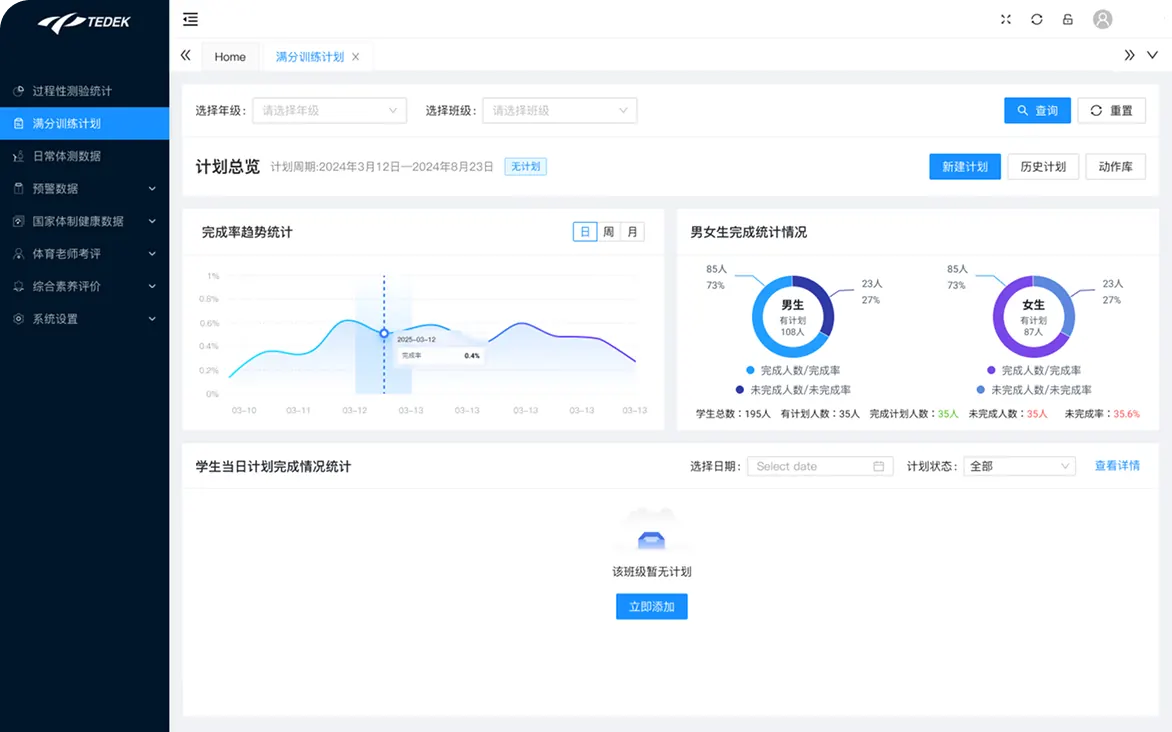Click the TEDEK logo
Screen dimensions: 1172x732
(x=84, y=22)
